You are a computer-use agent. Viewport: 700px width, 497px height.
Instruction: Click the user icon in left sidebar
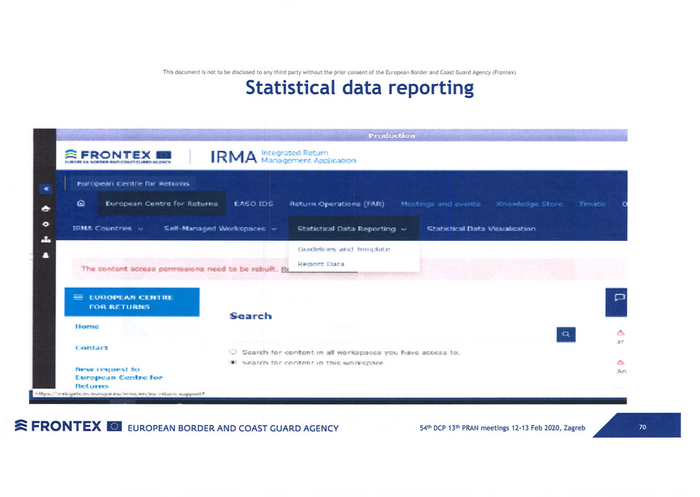(44, 256)
